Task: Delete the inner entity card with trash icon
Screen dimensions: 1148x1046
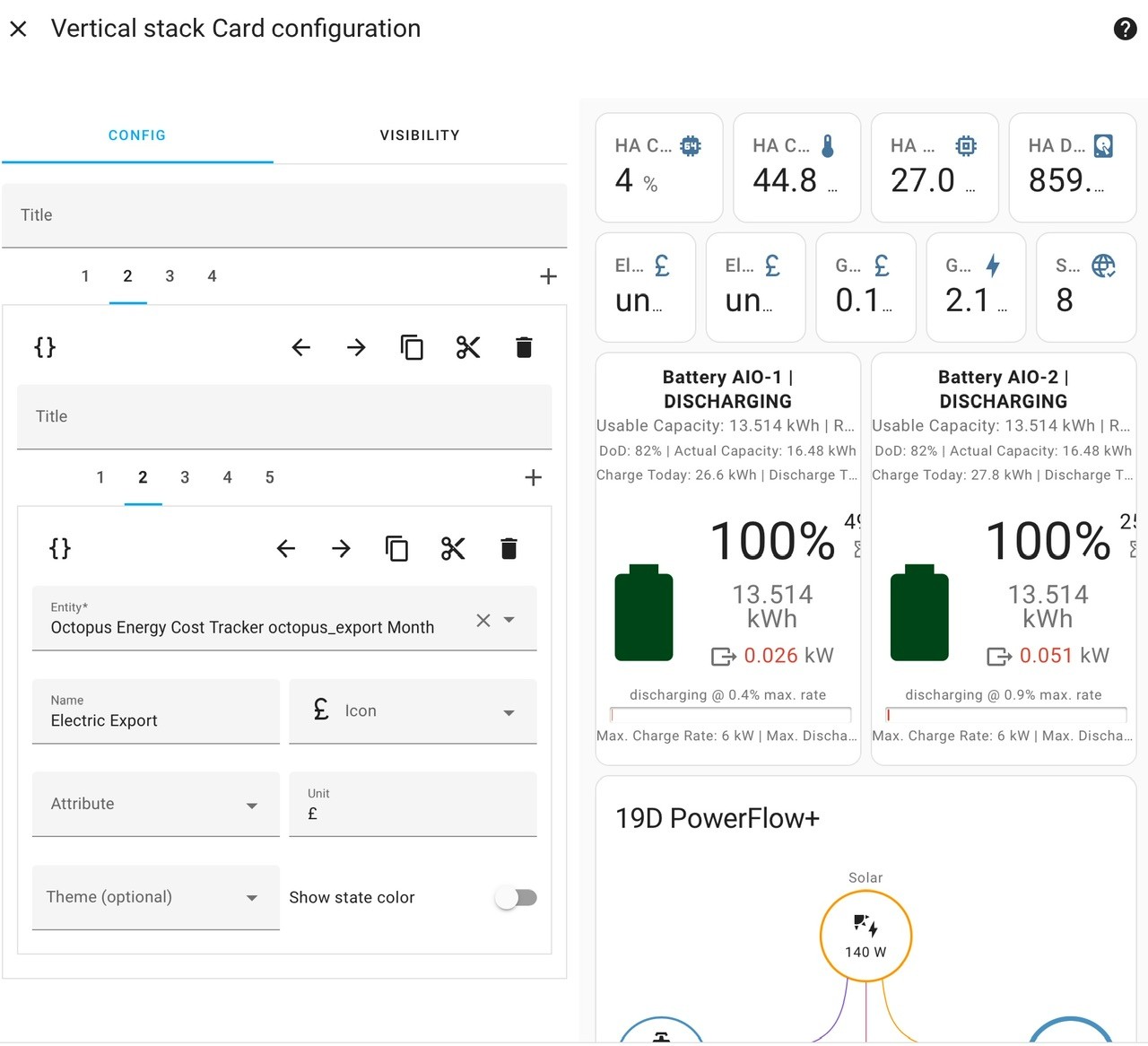Action: pos(509,548)
